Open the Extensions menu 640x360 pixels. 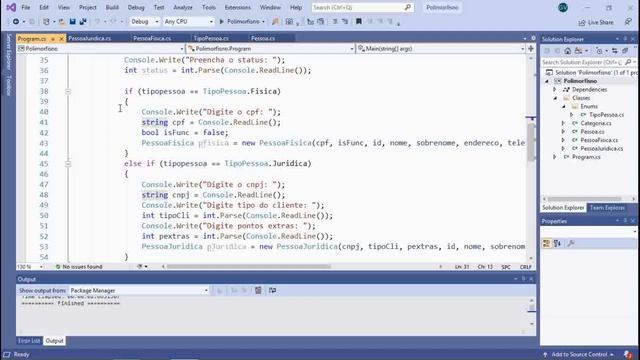(x=238, y=7)
